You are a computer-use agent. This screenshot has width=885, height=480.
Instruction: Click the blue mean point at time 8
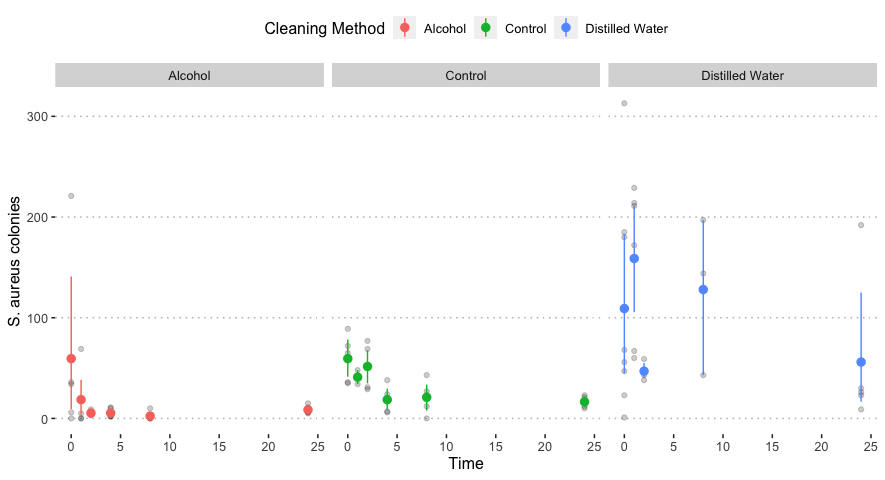703,289
